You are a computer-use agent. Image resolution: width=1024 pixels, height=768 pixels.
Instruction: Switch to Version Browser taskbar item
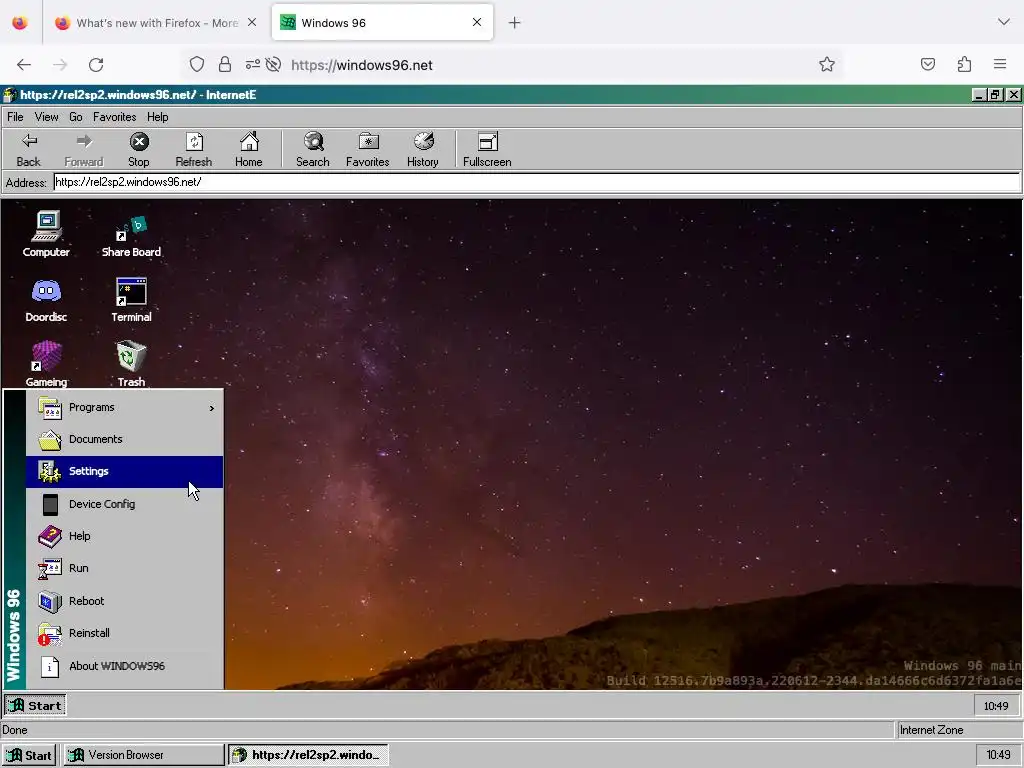[x=144, y=755]
